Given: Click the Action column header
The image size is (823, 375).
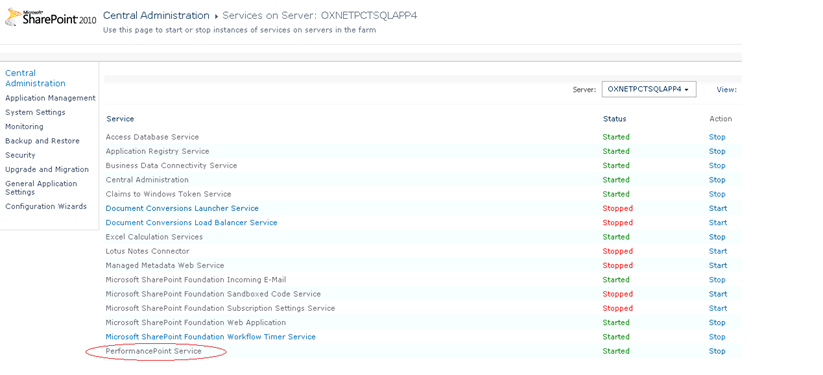Looking at the screenshot, I should tap(721, 119).
